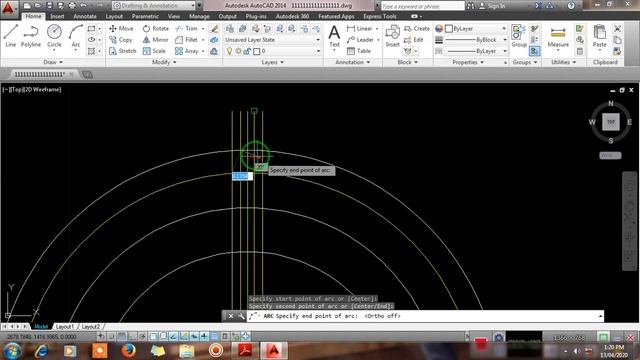Click the Windows Start button

click(x=13, y=351)
